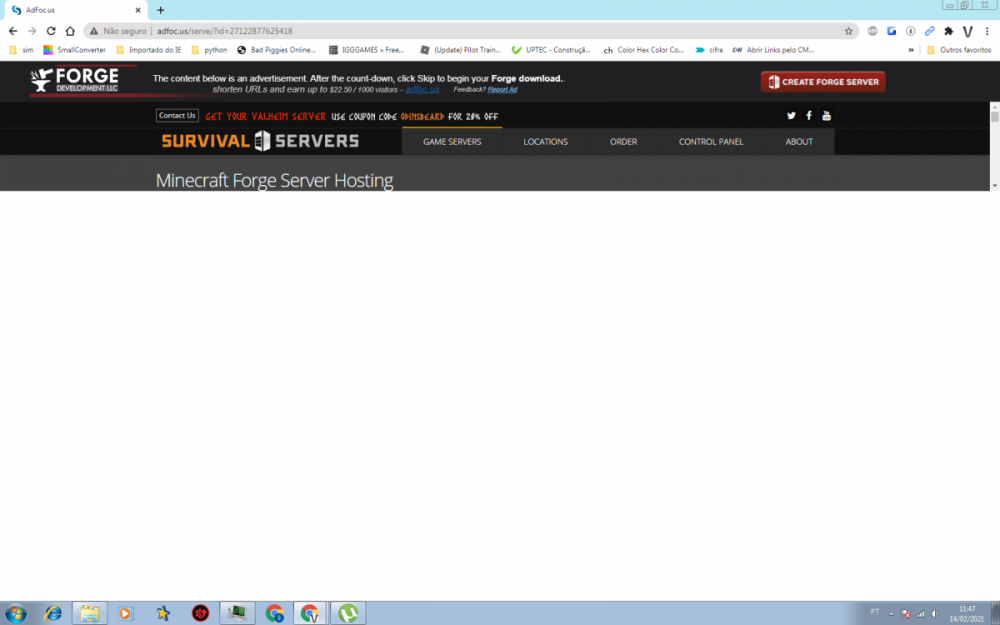The height and width of the screenshot is (625, 1000).
Task: Click the ad frame scrollbar down arrow
Action: point(994,186)
